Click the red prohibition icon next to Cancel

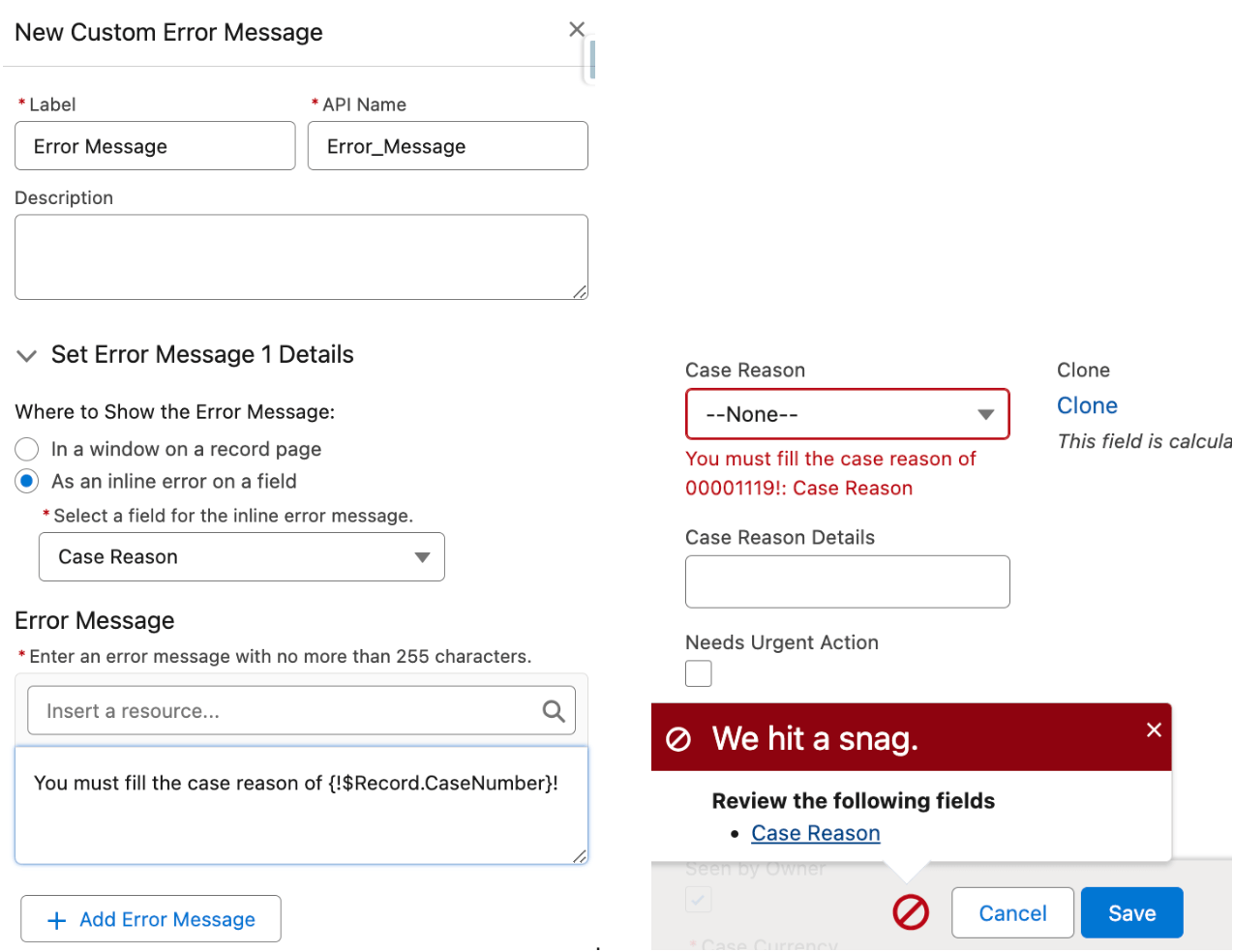click(910, 911)
